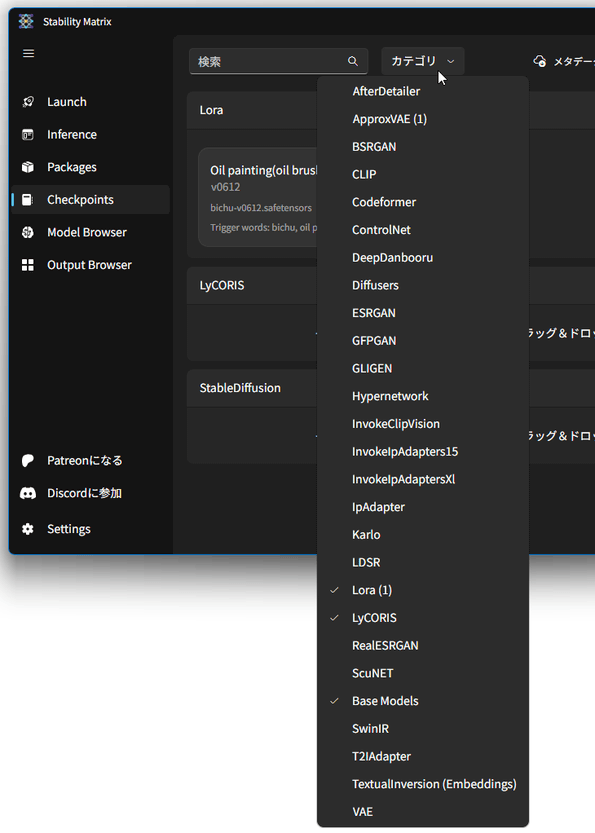Viewport: 595px width, 833px height.
Task: Enable the Codeformer category
Action: pyautogui.click(x=423, y=202)
